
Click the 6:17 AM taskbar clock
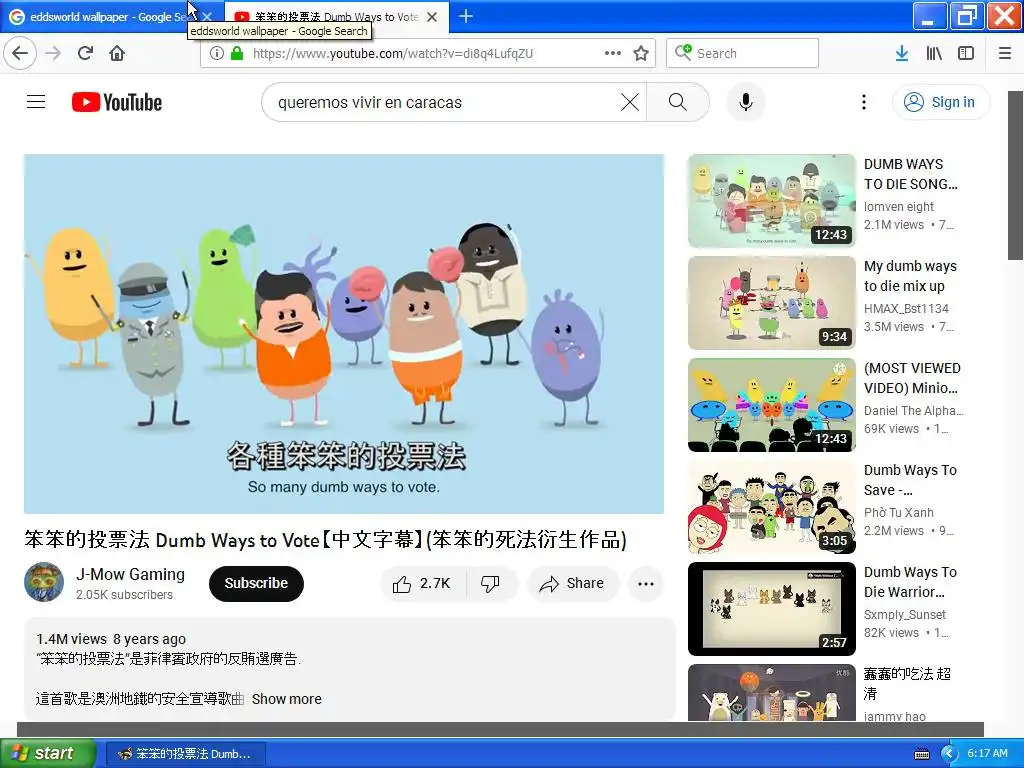tap(987, 753)
